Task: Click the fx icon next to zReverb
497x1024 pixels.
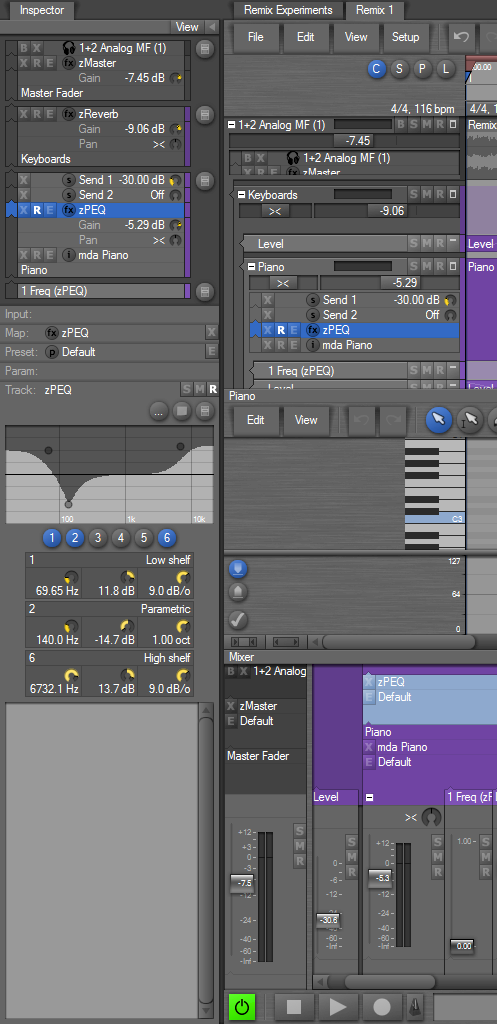Action: coord(69,114)
